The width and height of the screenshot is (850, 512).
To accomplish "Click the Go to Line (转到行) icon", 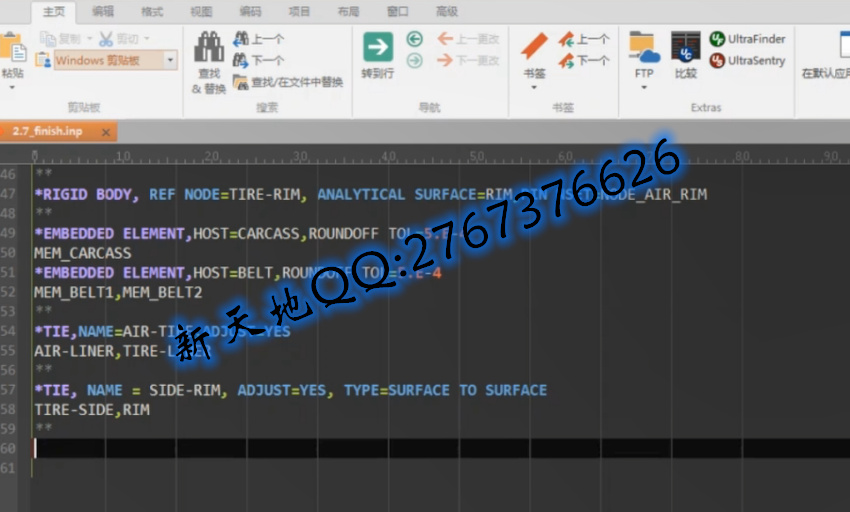I will 377,47.
